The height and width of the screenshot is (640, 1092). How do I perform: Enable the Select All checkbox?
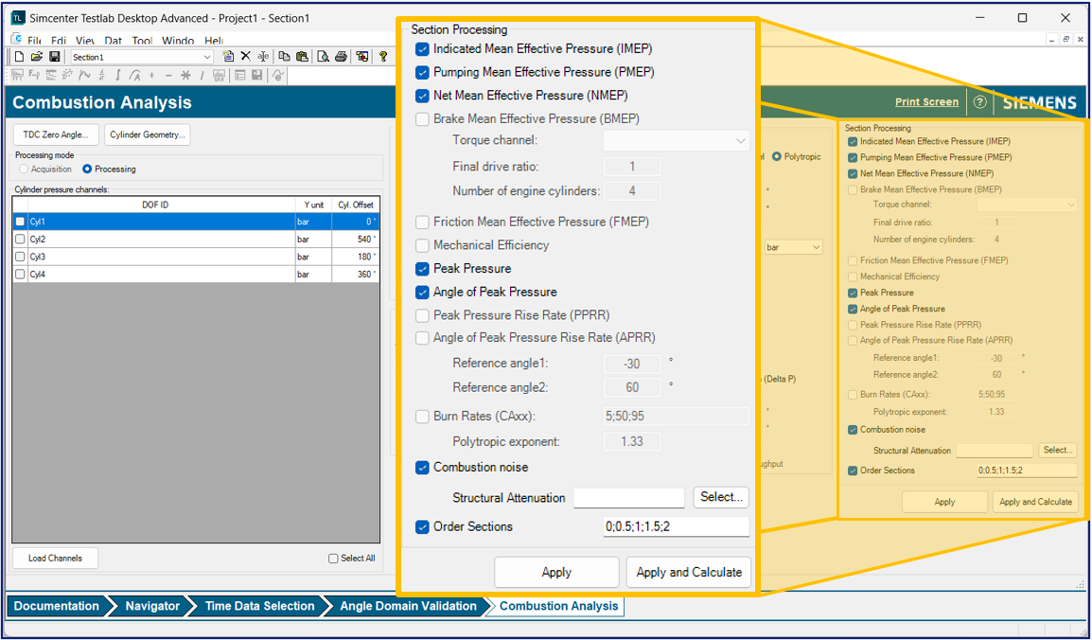point(333,559)
